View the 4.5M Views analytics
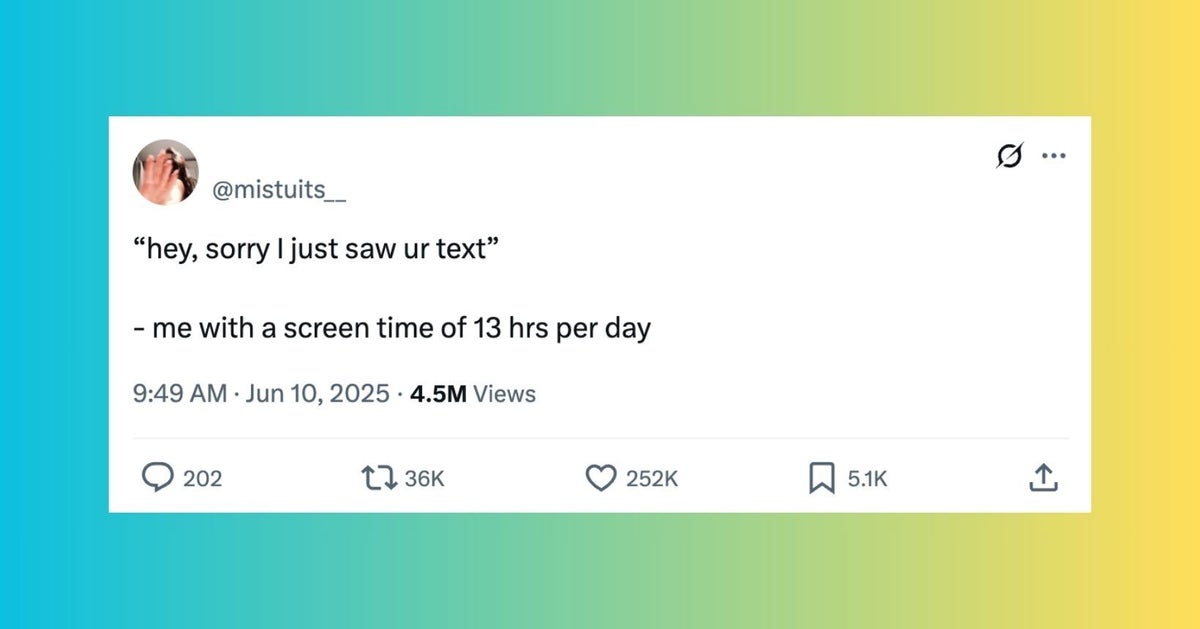Image resolution: width=1200 pixels, height=629 pixels. click(472, 394)
